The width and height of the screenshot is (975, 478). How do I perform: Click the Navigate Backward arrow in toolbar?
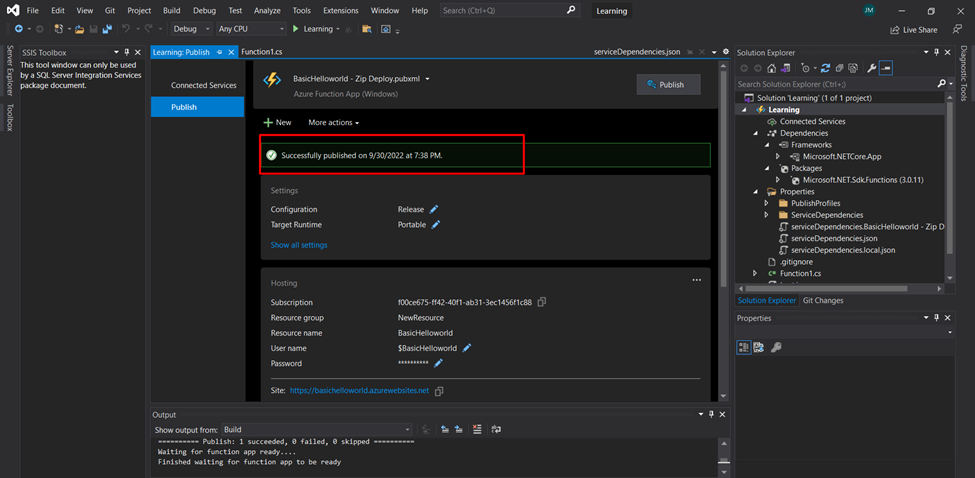click(x=18, y=29)
